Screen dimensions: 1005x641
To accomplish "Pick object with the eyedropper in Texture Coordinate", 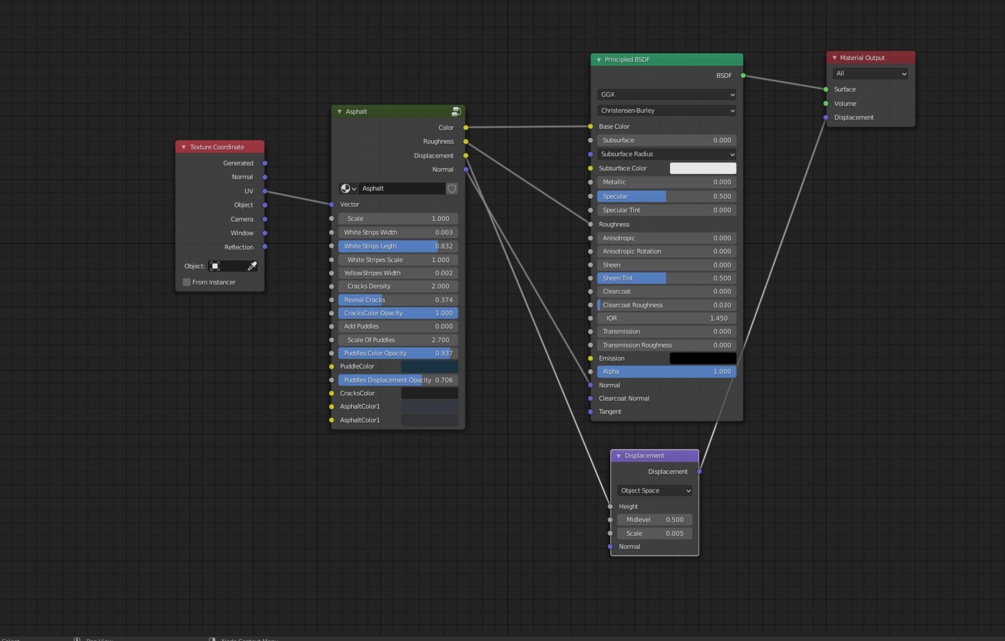I will pos(252,266).
